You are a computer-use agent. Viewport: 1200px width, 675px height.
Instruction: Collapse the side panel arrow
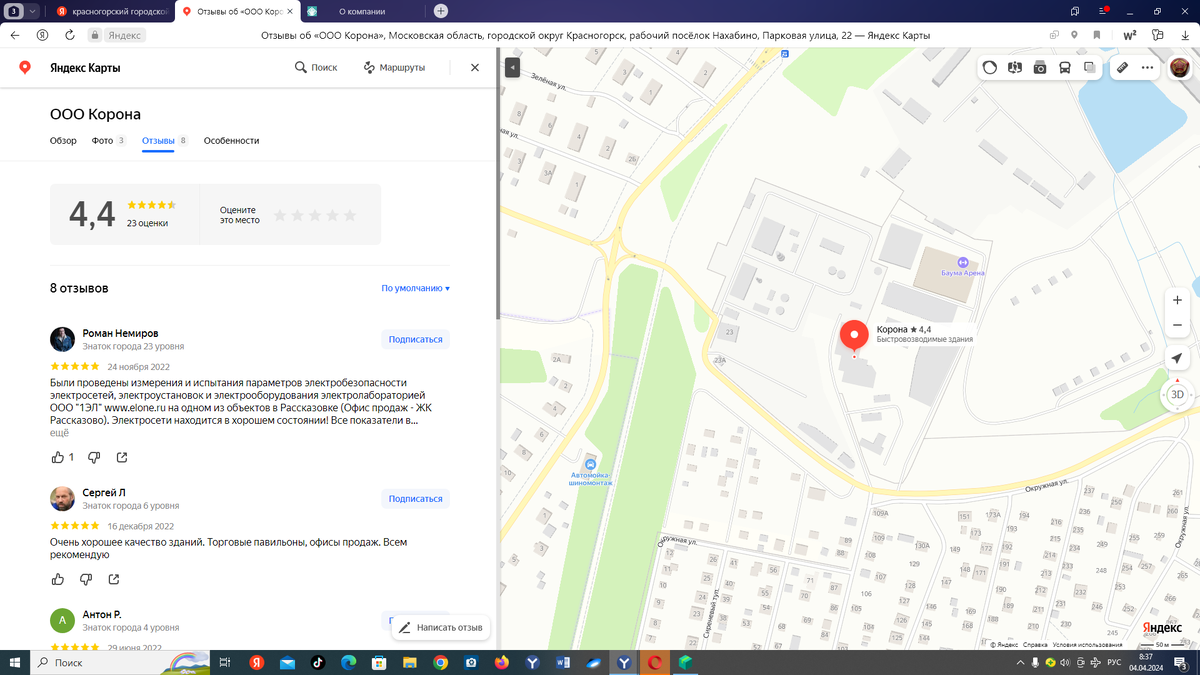511,68
